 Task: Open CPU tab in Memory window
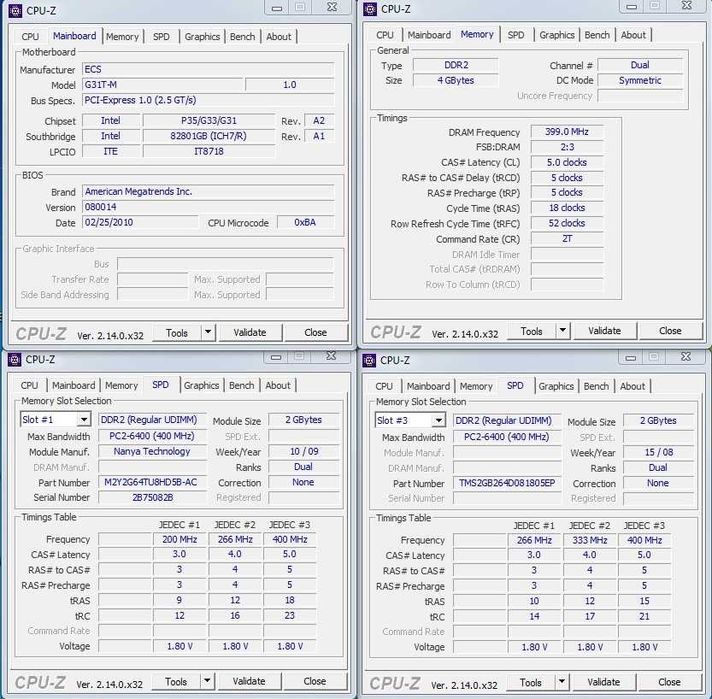pos(385,35)
